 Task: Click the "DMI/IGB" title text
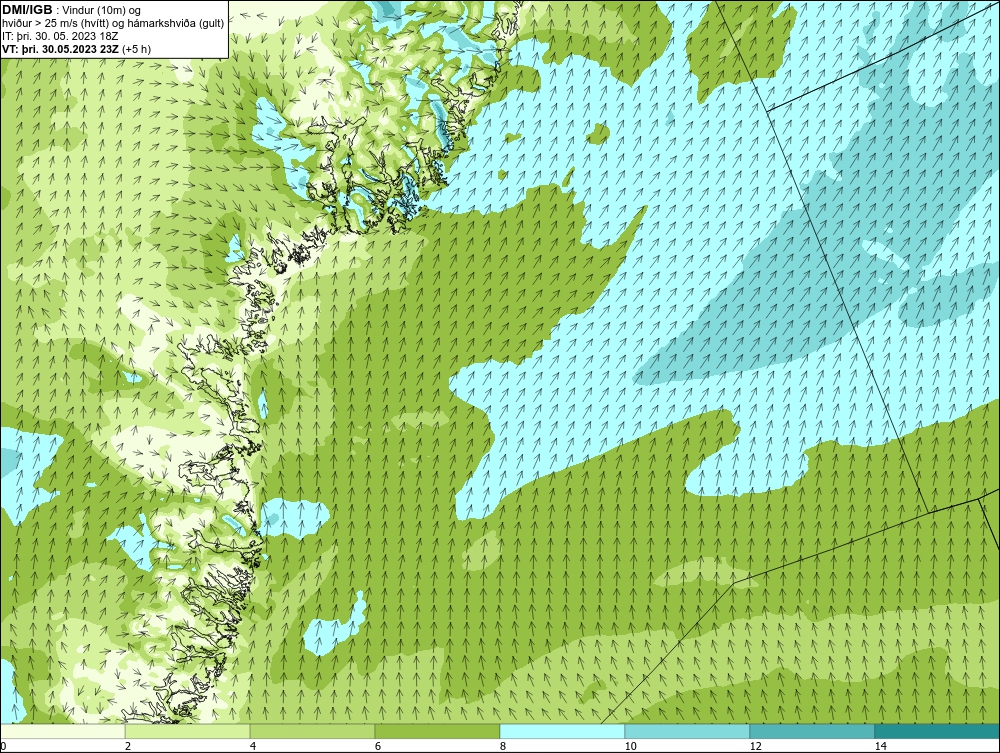[x=27, y=10]
